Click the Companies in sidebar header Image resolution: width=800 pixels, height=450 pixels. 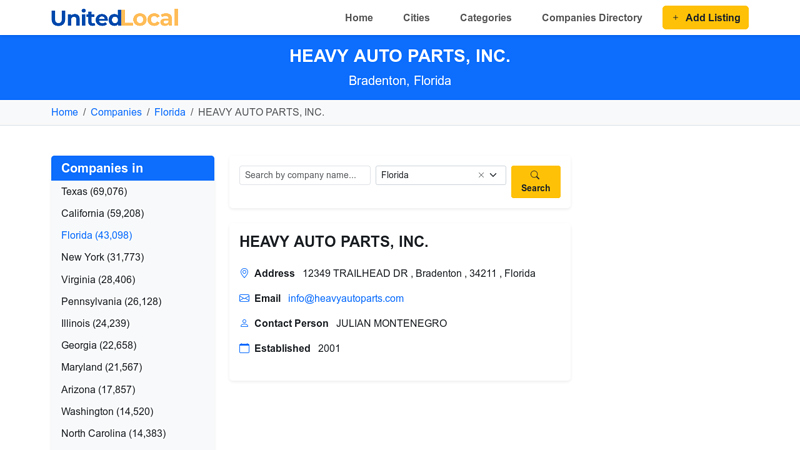pos(133,168)
